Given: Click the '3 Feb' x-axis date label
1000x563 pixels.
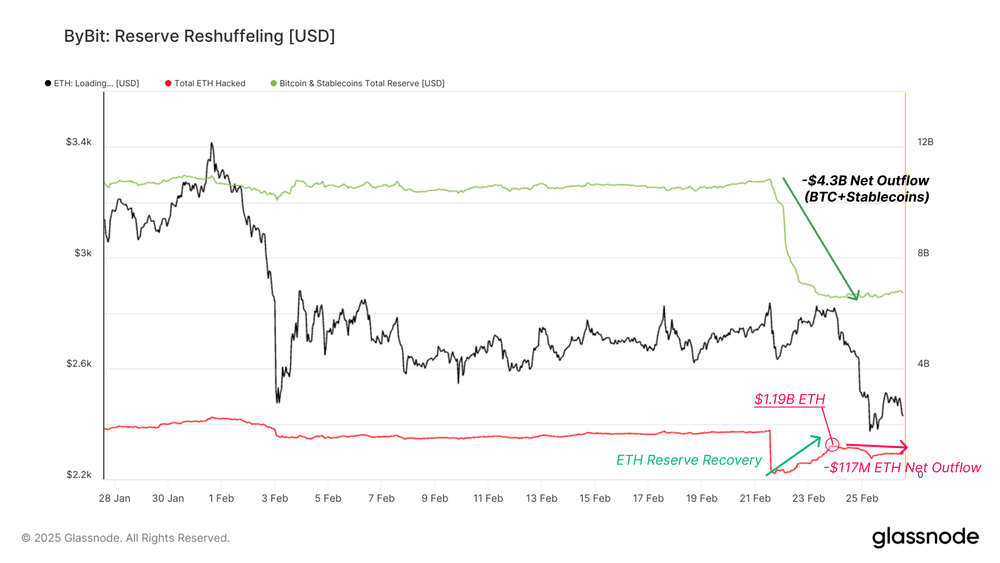Looking at the screenshot, I should (275, 498).
